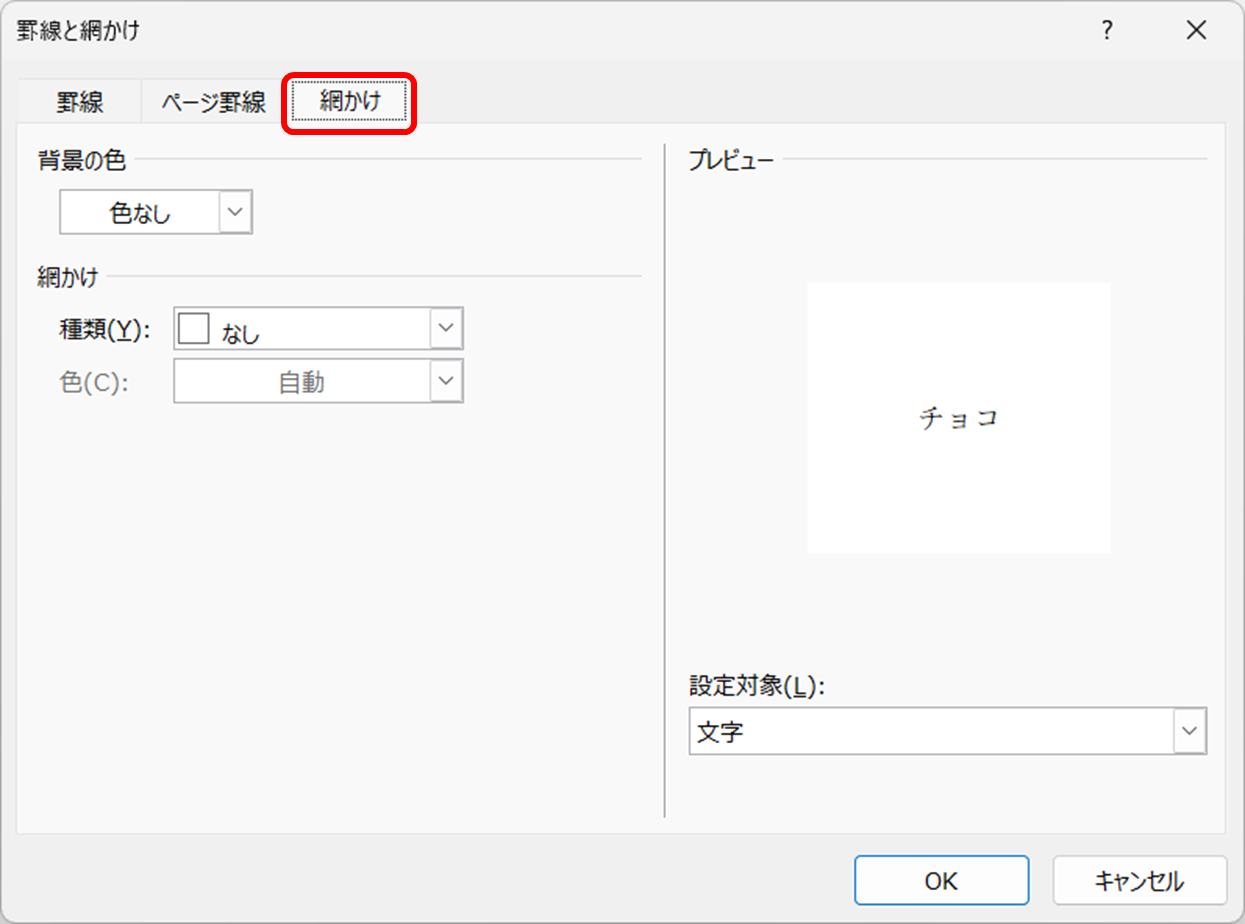
Task: Click the help question mark icon
Action: [x=1106, y=31]
